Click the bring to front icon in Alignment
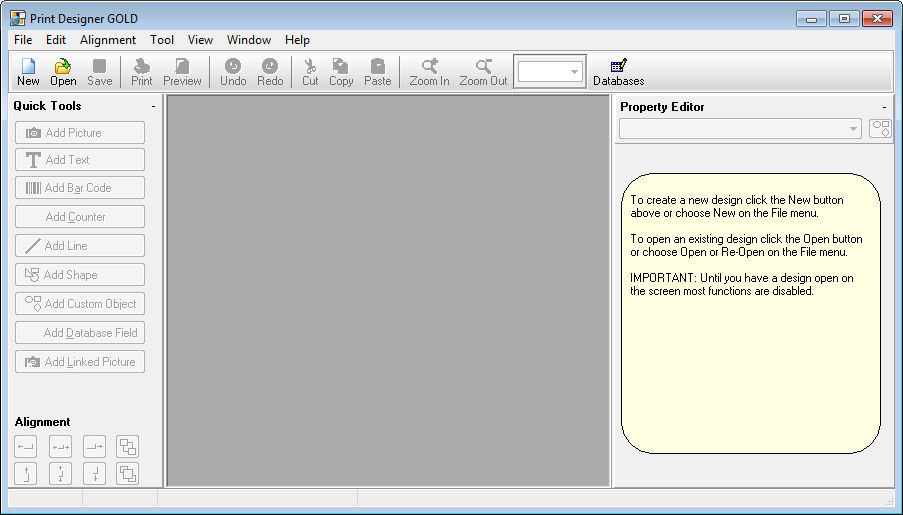 [x=128, y=446]
